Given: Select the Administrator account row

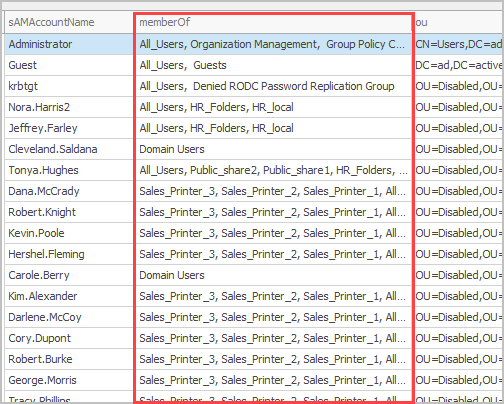Looking at the screenshot, I should pos(253,44).
